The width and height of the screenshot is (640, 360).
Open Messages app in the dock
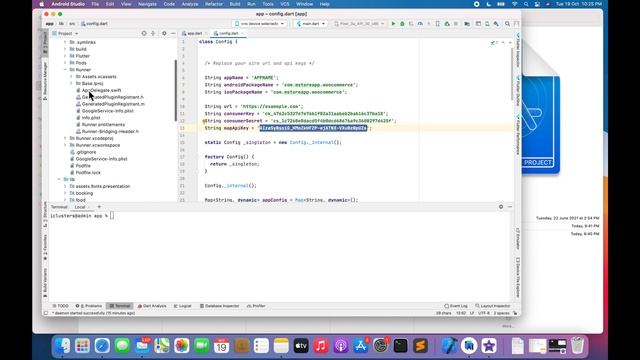(x=122, y=346)
